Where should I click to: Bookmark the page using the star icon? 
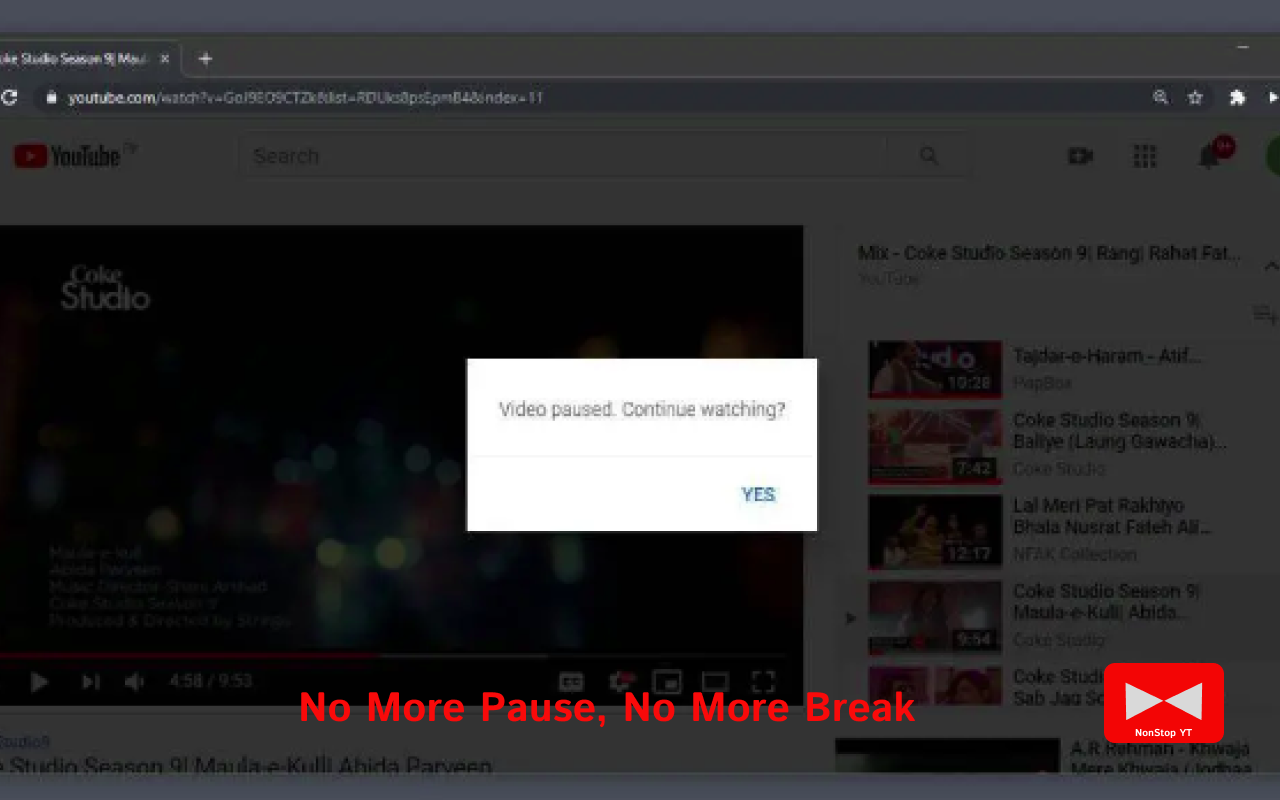pyautogui.click(x=1195, y=97)
